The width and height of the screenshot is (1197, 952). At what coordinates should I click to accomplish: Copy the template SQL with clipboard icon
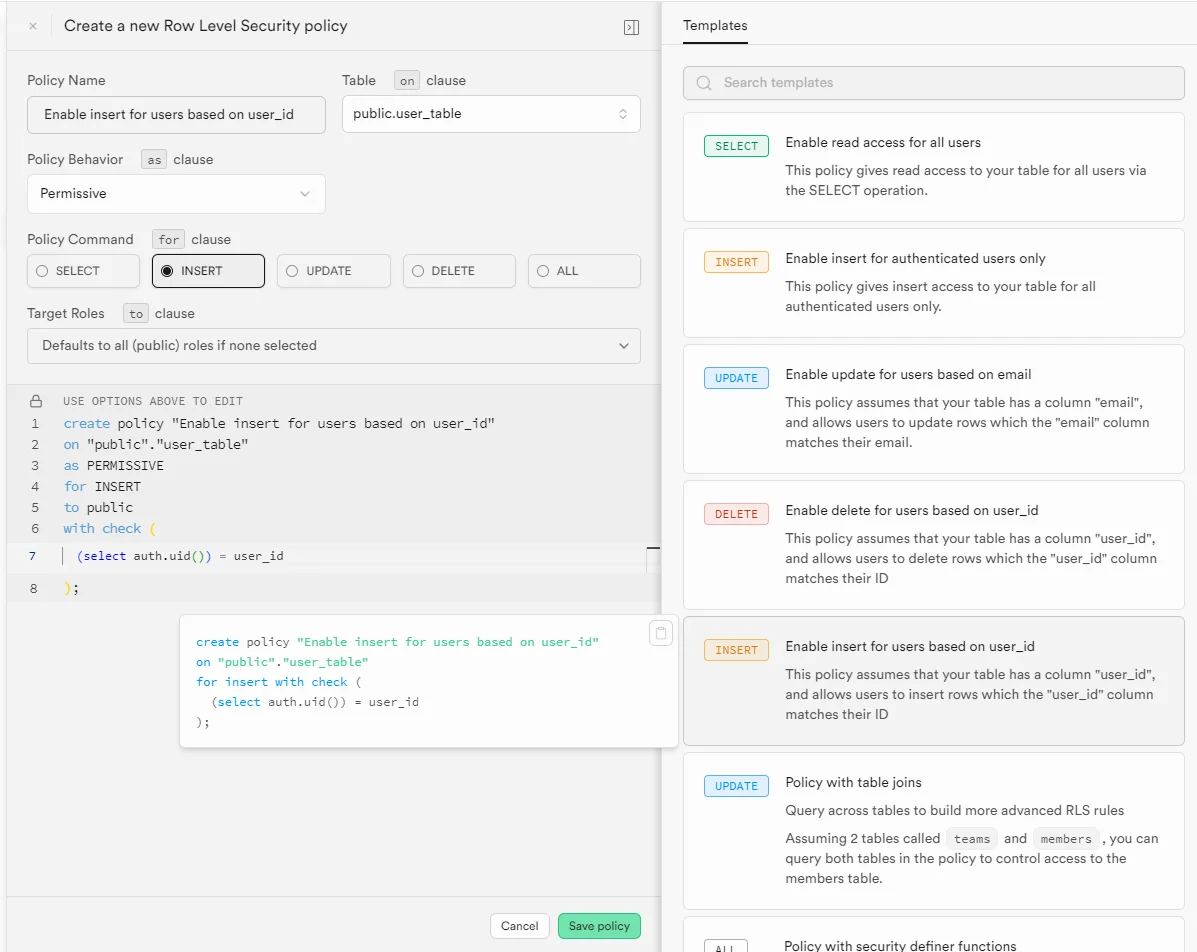661,633
